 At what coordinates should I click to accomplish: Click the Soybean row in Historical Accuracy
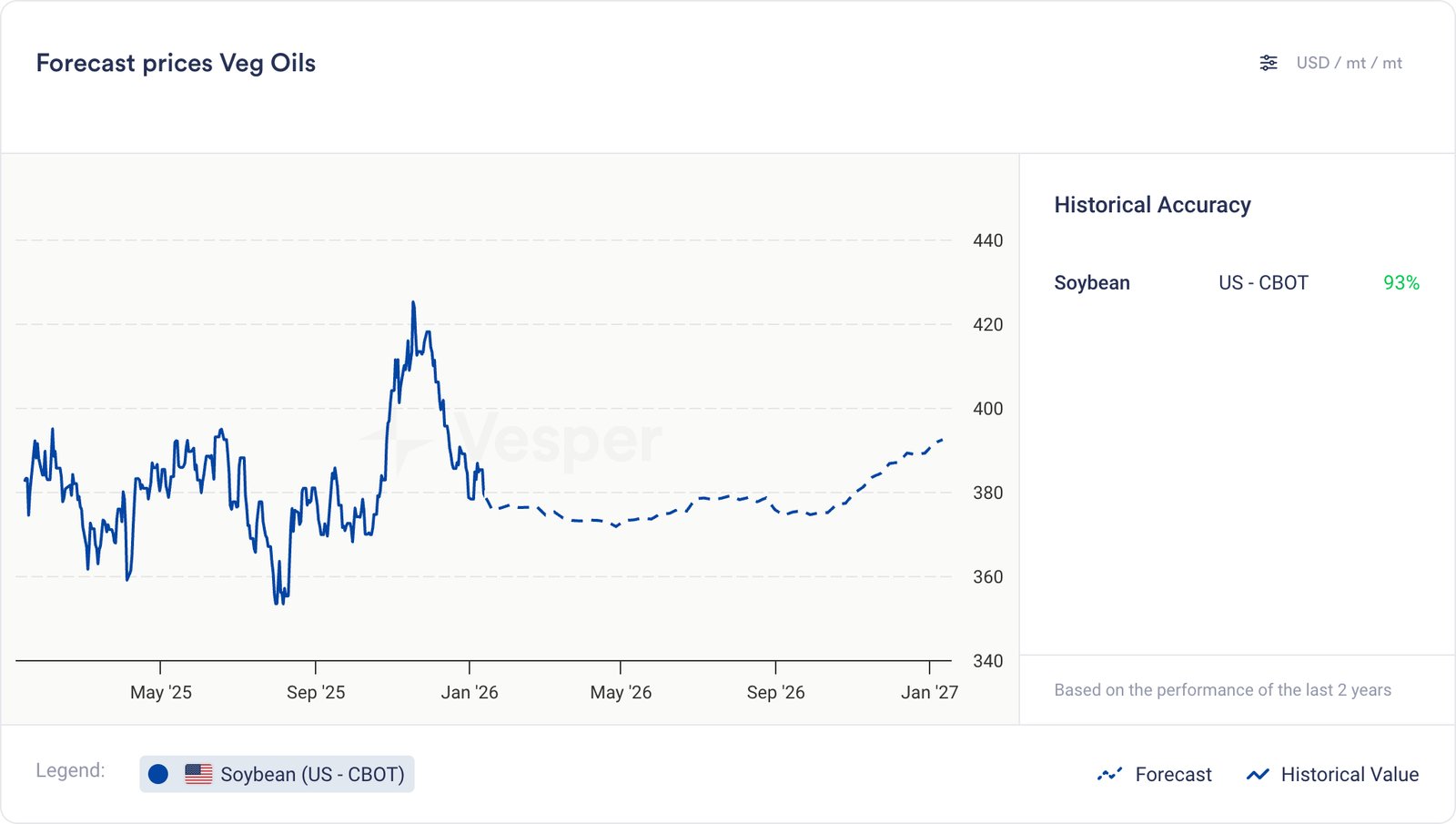pyautogui.click(x=1092, y=283)
